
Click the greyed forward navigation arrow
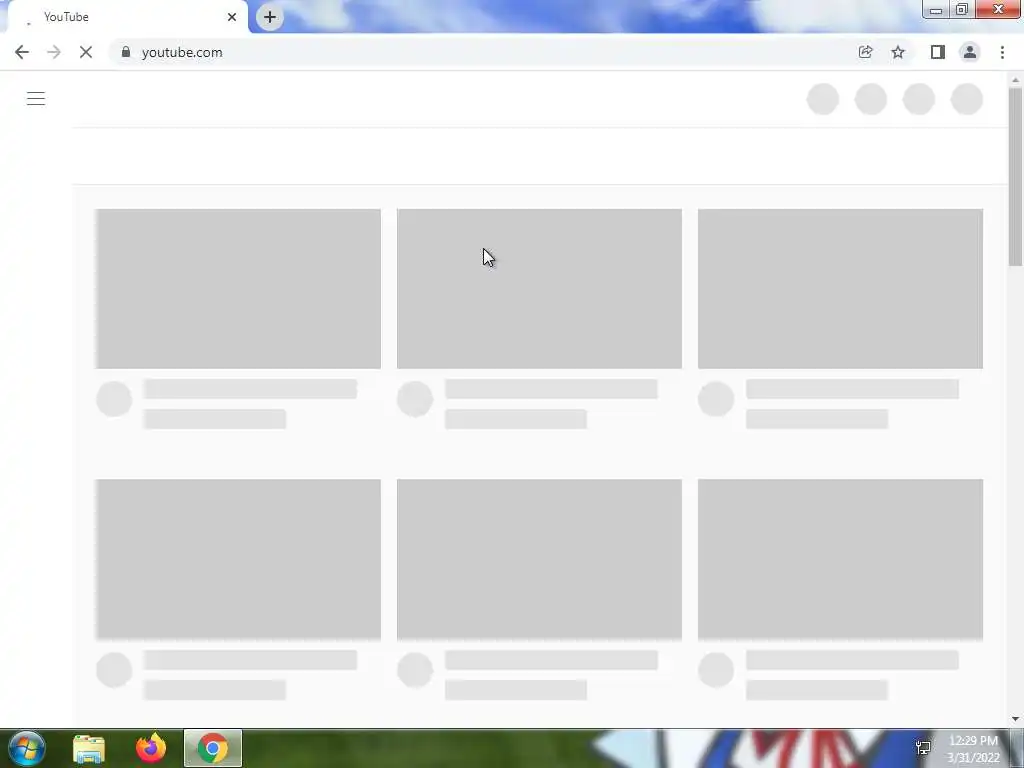[x=54, y=52]
